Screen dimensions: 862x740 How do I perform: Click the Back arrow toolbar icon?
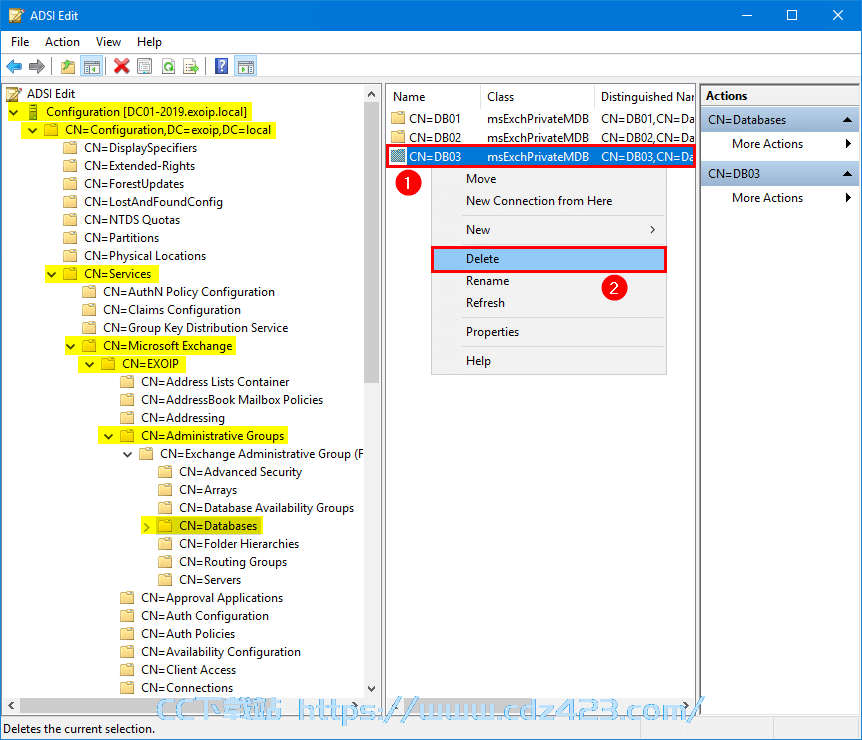pos(14,67)
